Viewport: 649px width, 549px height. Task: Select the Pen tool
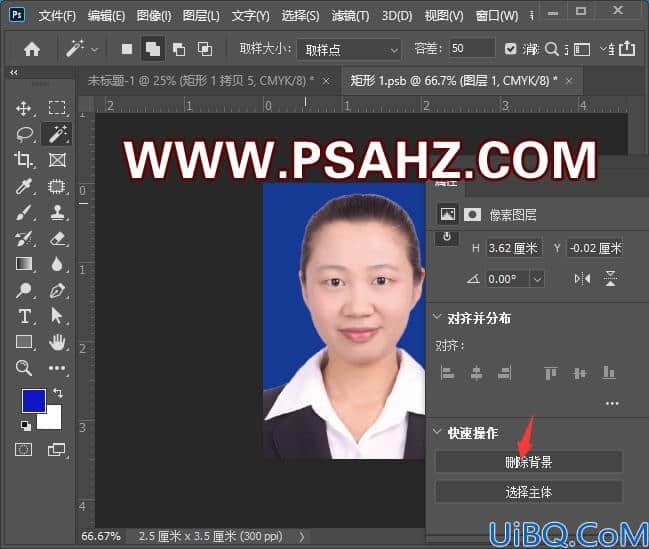(57, 291)
